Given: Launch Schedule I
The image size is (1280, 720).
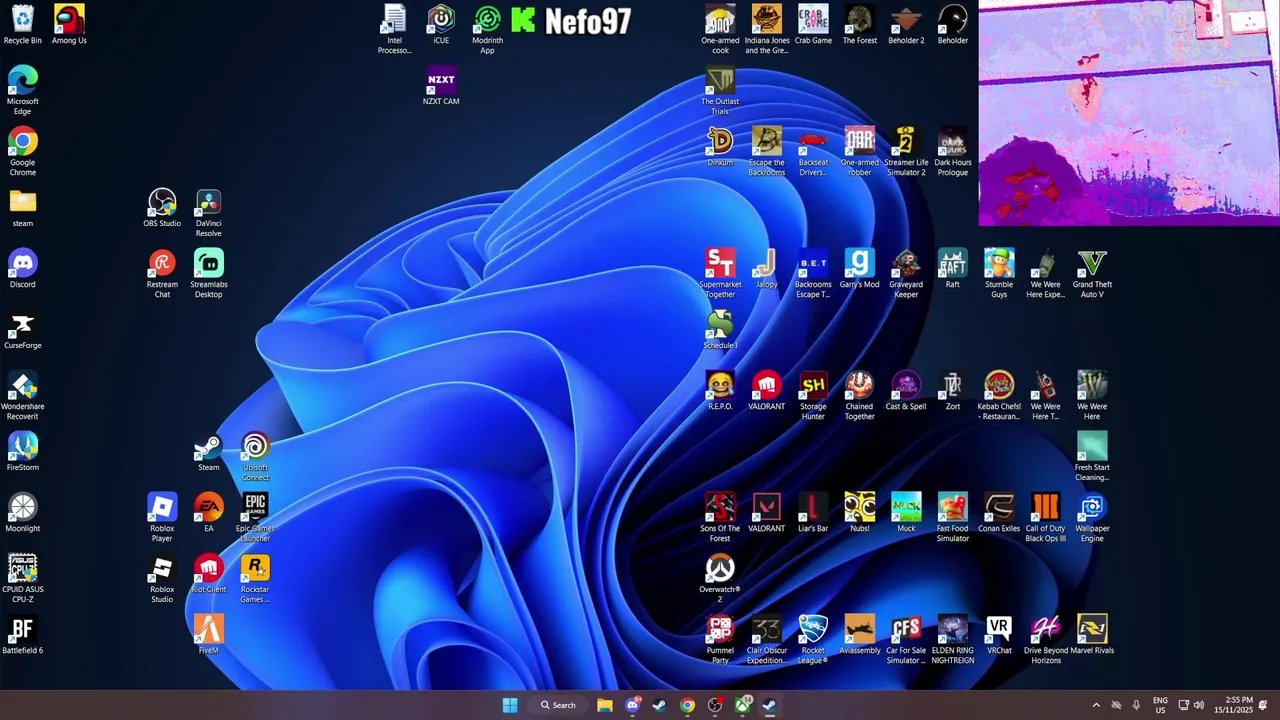Looking at the screenshot, I should click(x=720, y=330).
